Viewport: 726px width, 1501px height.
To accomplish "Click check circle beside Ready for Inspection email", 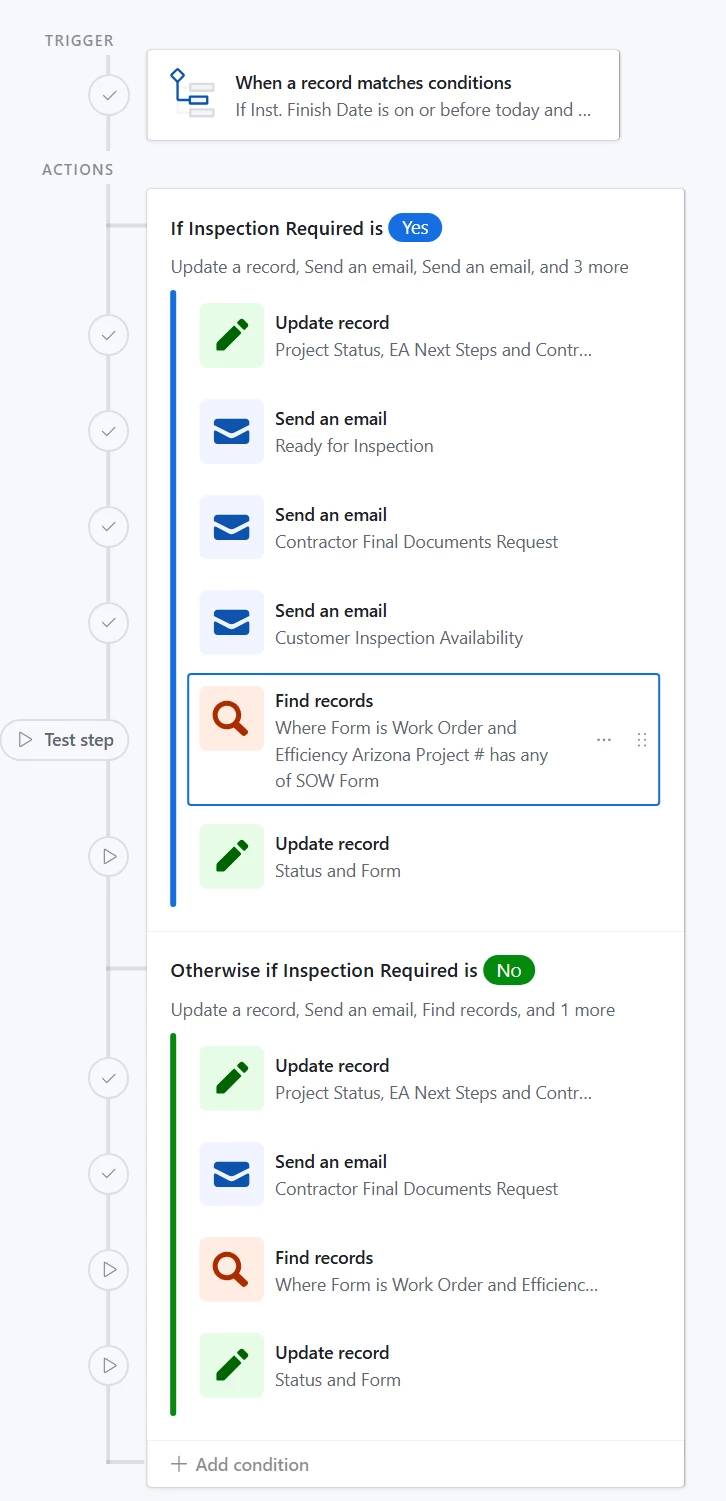I will [109, 432].
